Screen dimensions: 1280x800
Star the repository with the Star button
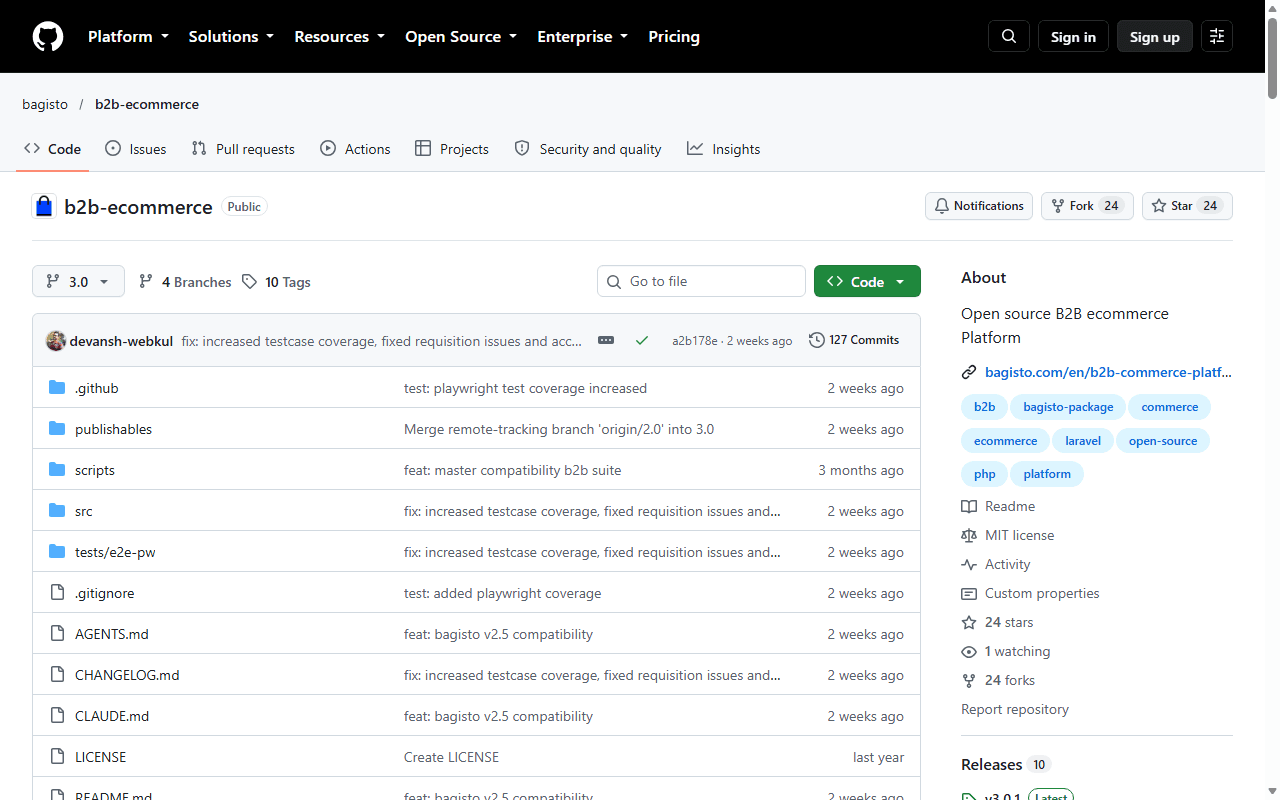pos(1187,206)
